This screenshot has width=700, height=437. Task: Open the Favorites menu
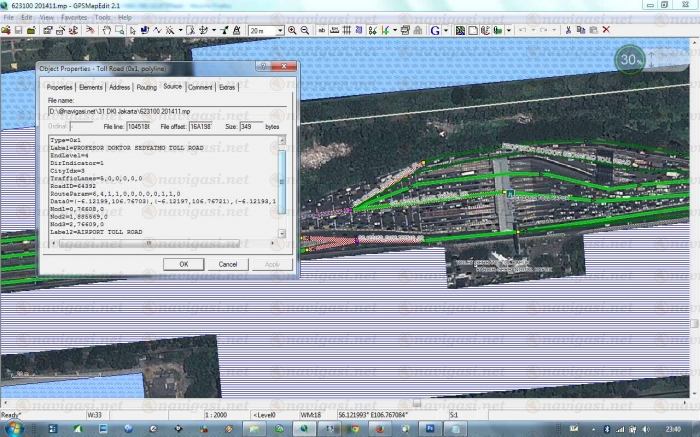point(73,17)
